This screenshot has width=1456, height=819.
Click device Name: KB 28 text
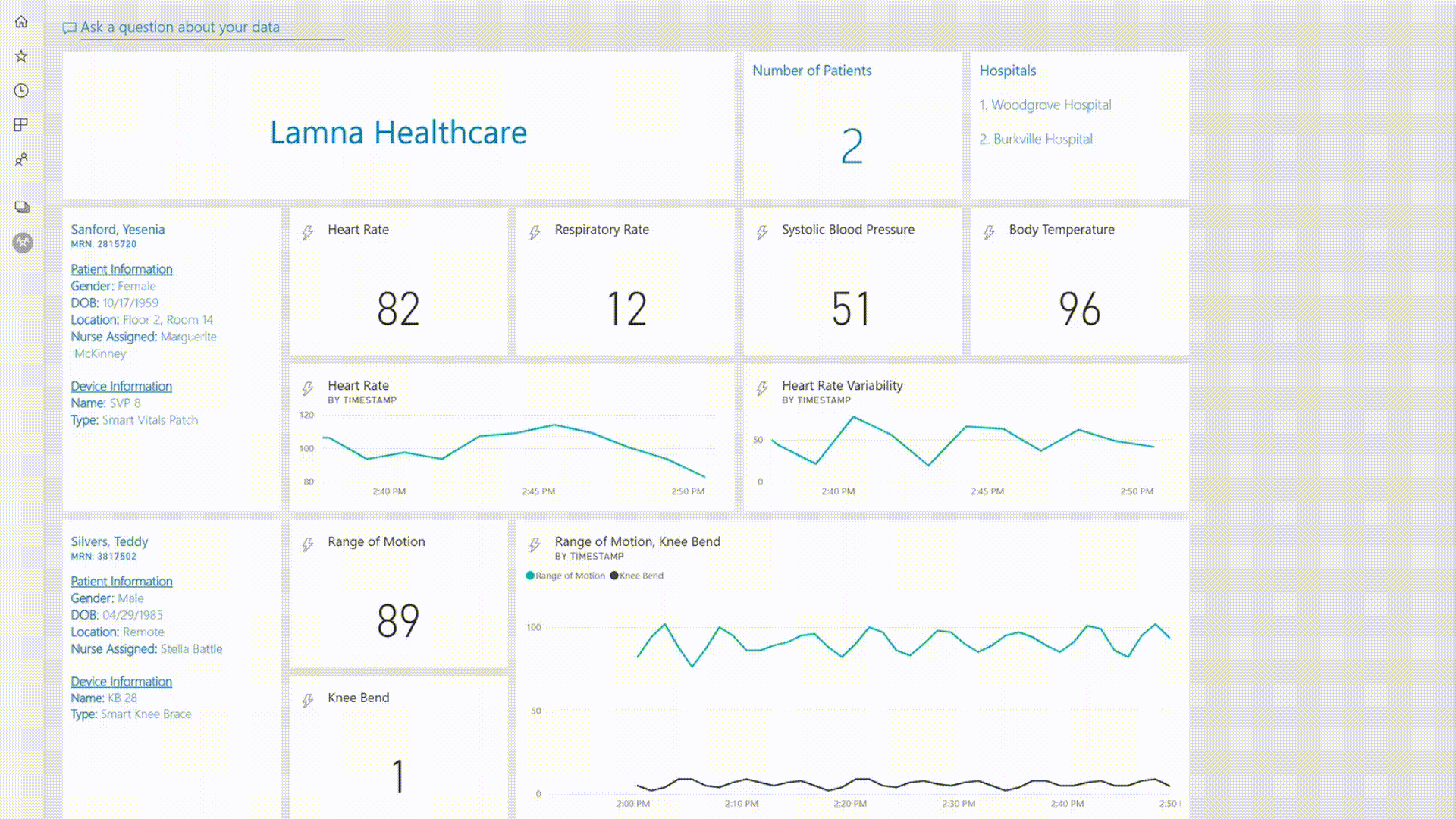tap(104, 698)
